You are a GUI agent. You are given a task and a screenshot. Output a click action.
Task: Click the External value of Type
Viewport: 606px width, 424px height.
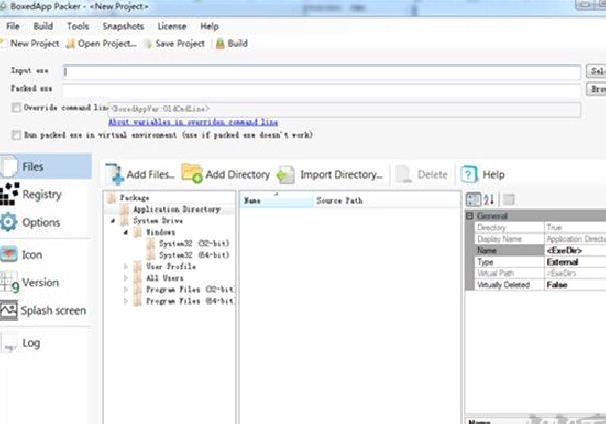(x=562, y=262)
